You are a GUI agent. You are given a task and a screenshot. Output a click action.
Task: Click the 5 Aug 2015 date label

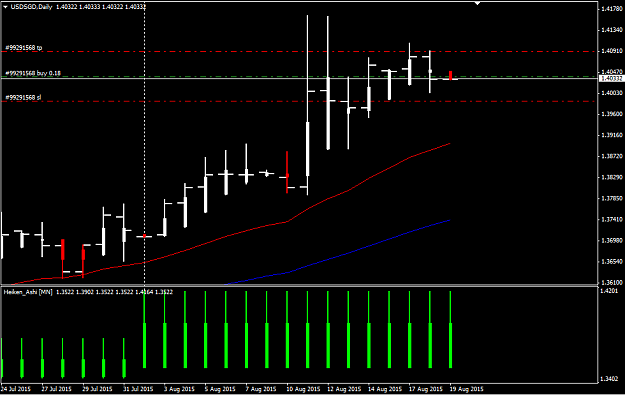220,389
